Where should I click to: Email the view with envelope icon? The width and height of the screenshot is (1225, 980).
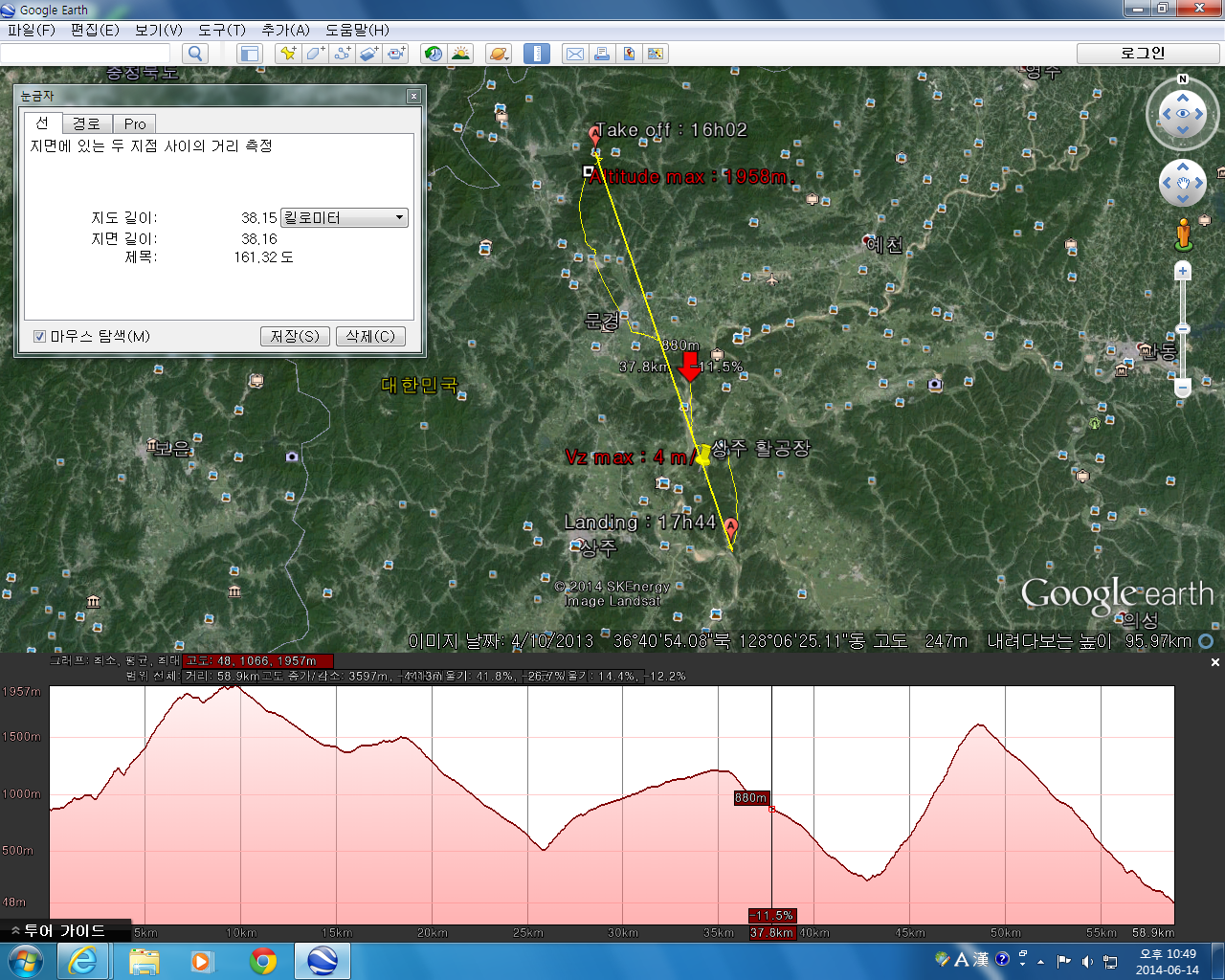575,54
